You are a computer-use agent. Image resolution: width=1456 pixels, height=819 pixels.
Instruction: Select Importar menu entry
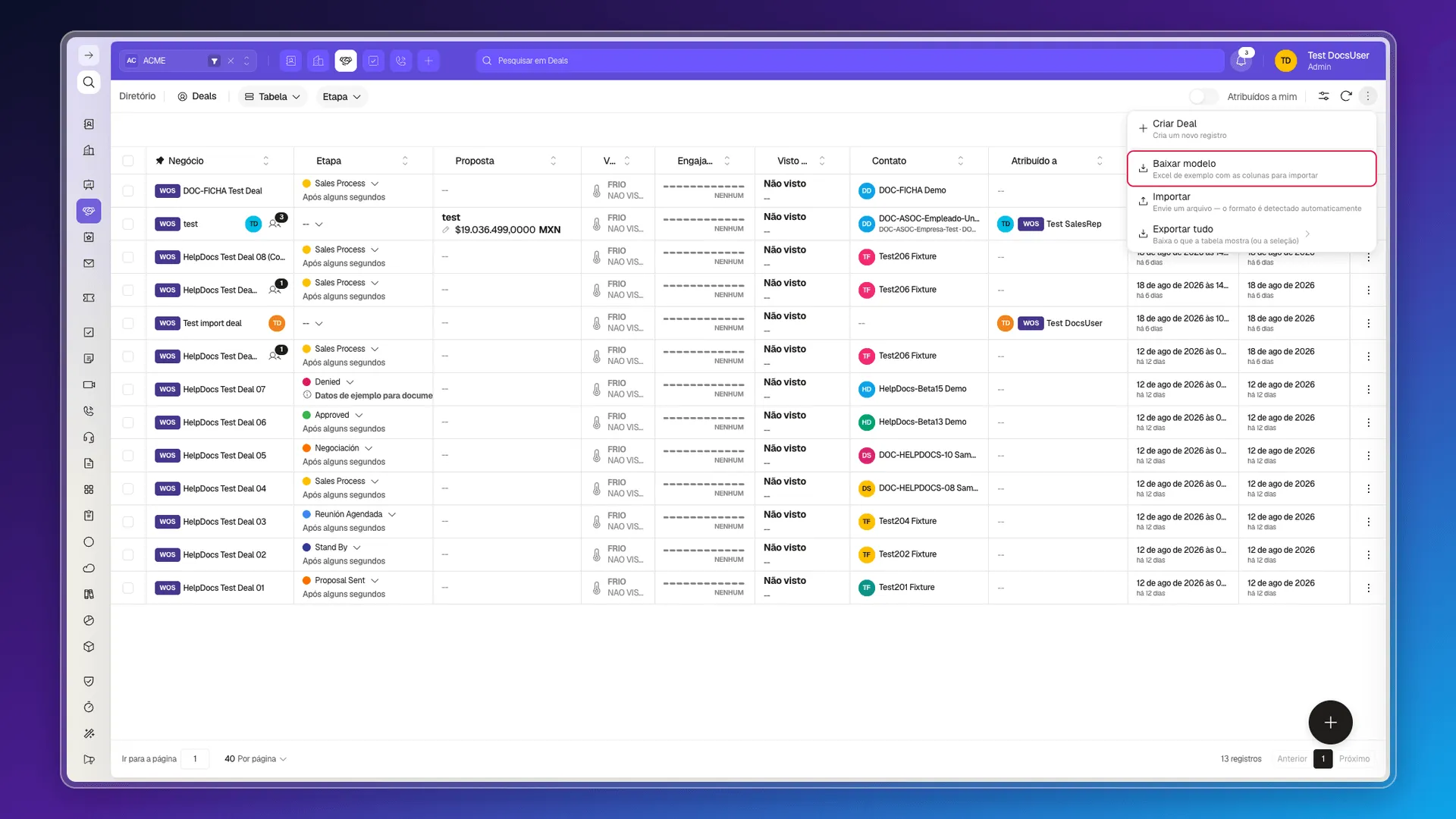[x=1251, y=202]
